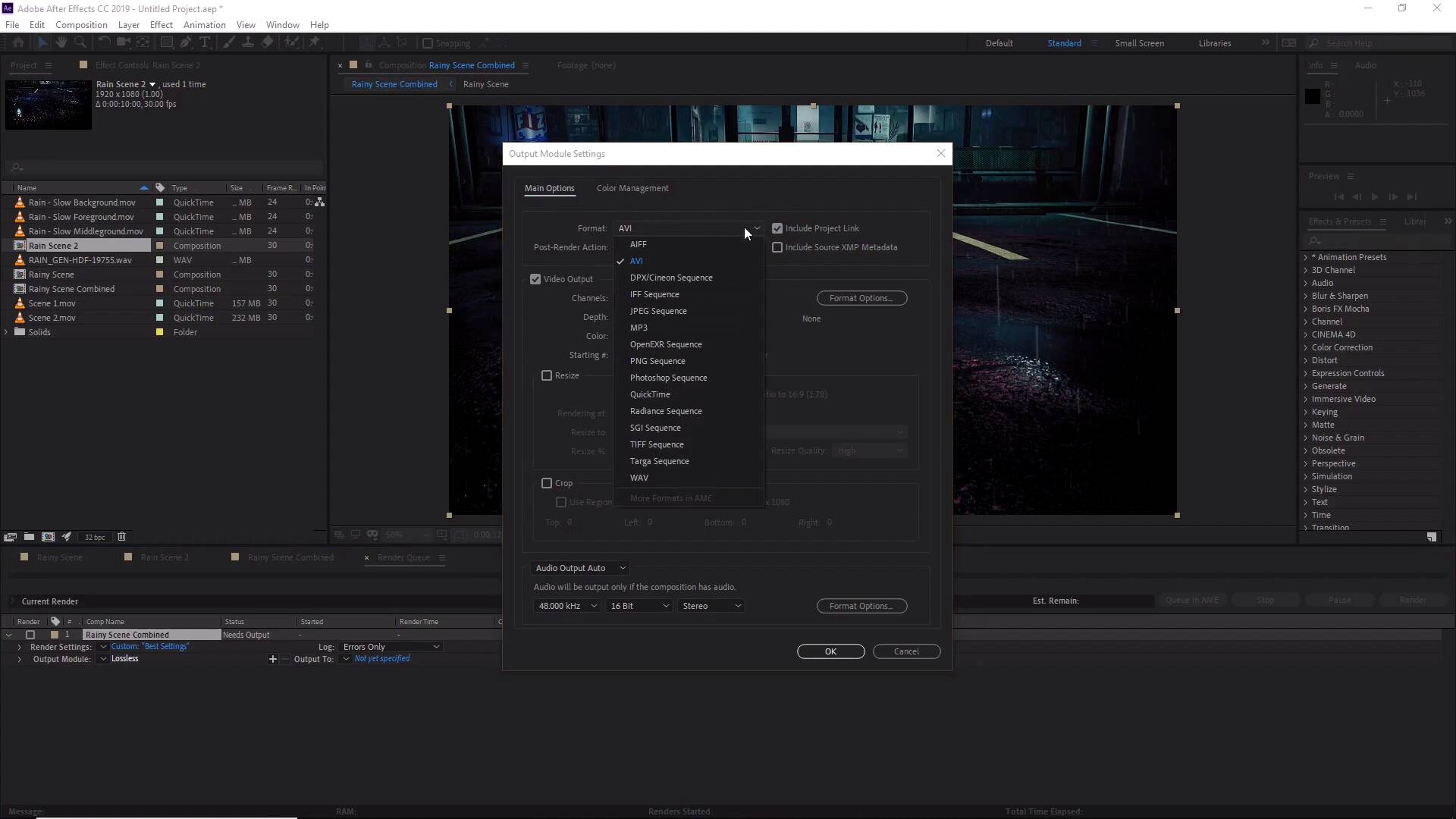This screenshot has height=819, width=1456.
Task: Switch to the Color Management tab
Action: [632, 188]
